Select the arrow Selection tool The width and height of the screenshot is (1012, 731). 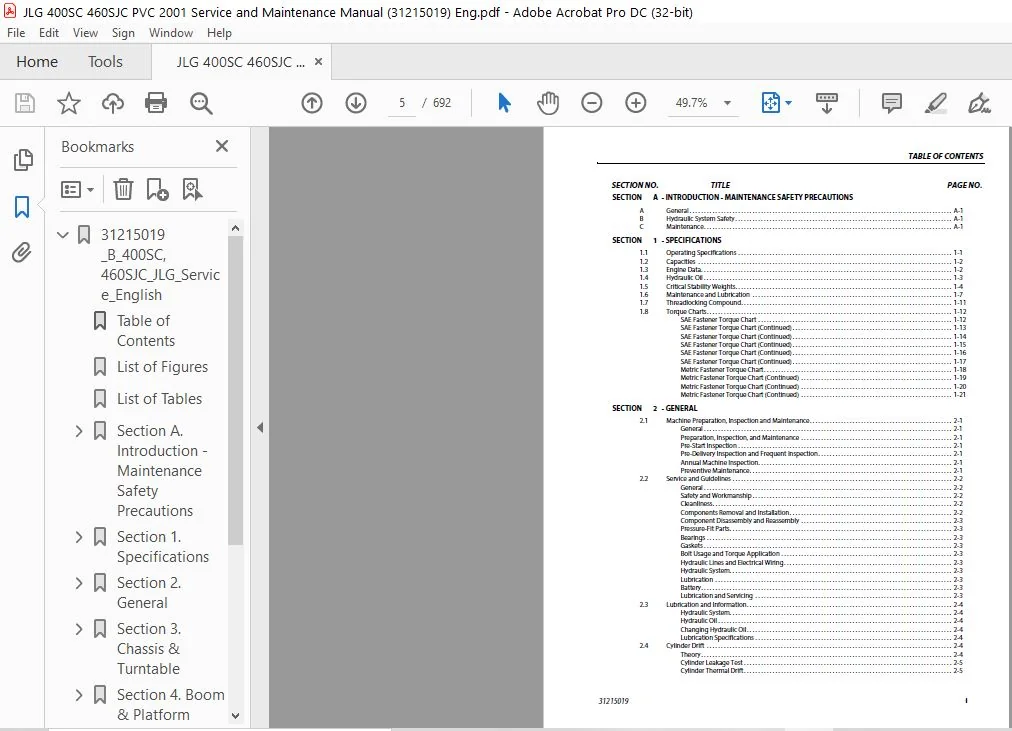(x=504, y=103)
